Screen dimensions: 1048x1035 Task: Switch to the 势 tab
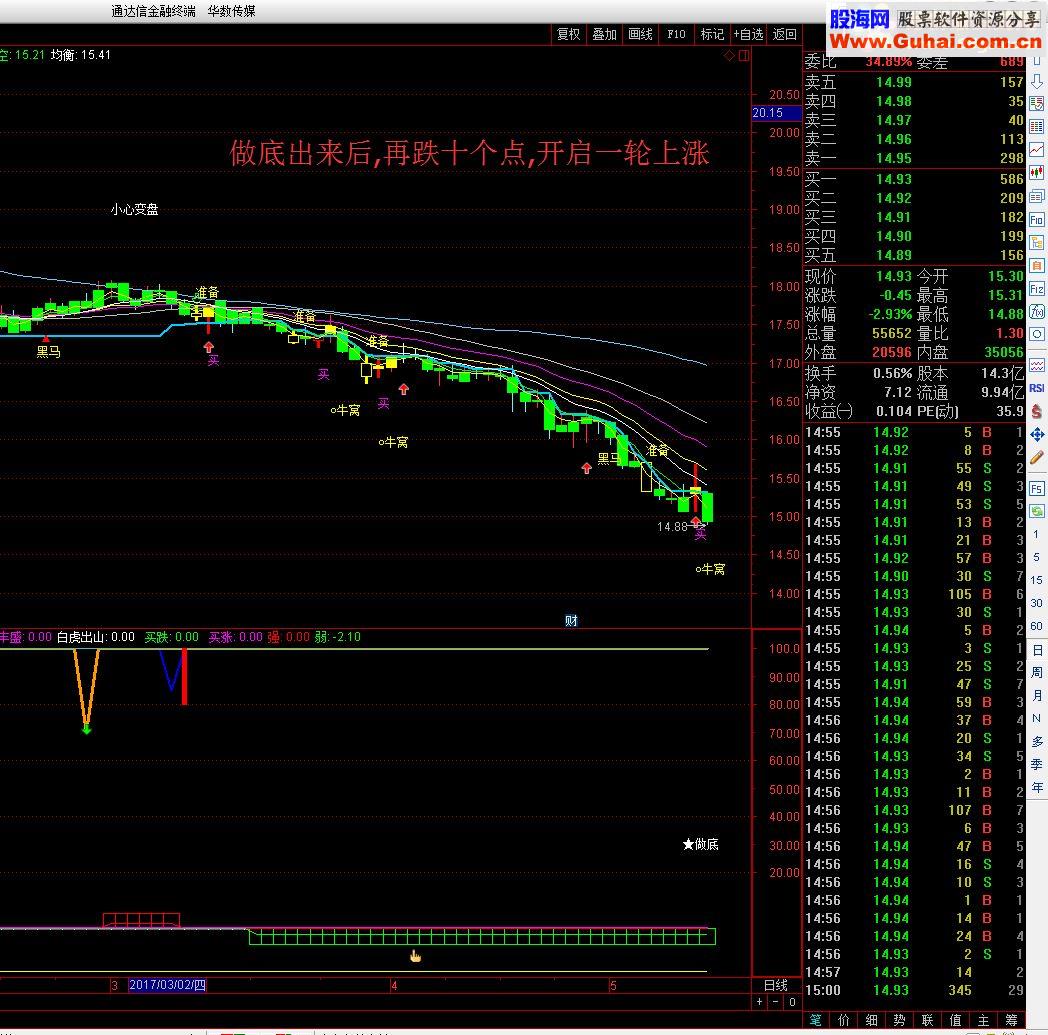(900, 1020)
